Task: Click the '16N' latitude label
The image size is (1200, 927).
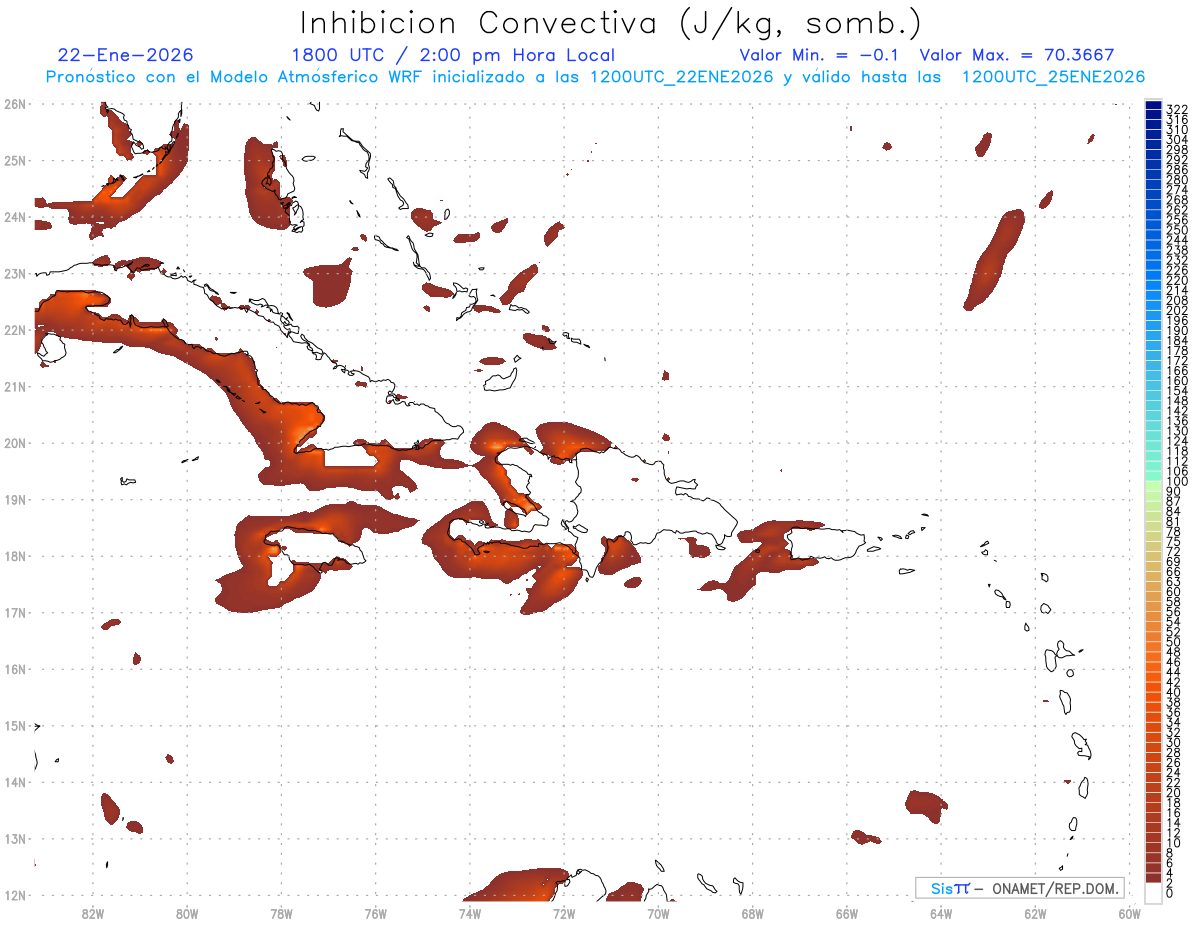Action: tap(15, 669)
